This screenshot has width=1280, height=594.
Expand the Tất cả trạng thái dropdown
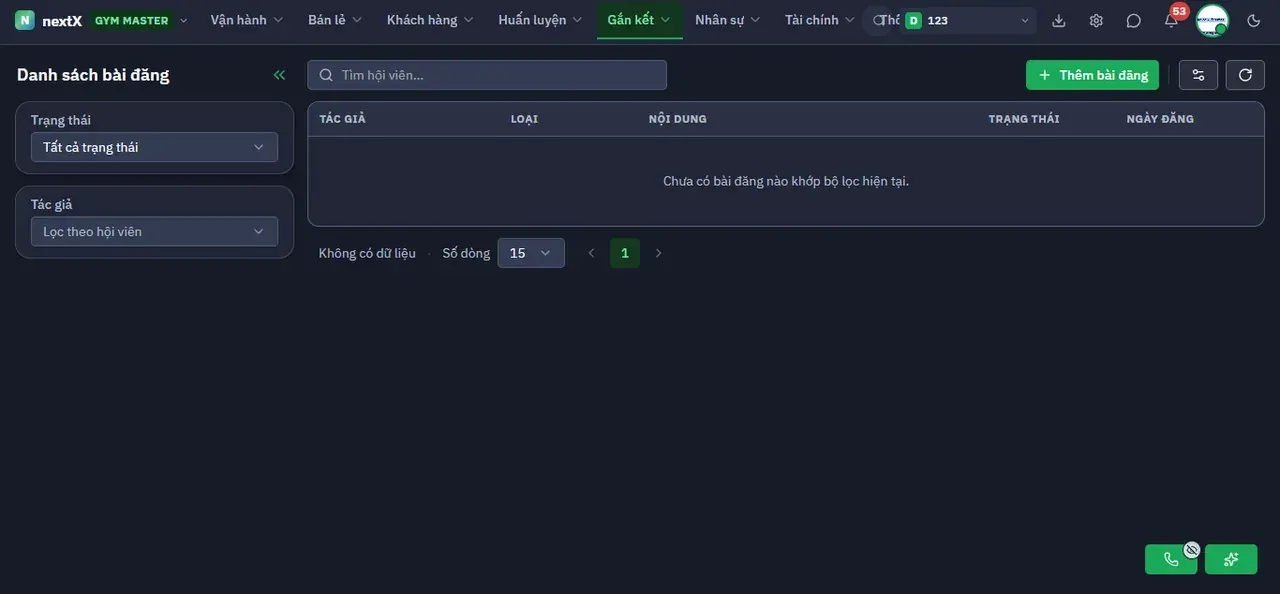[x=154, y=147]
